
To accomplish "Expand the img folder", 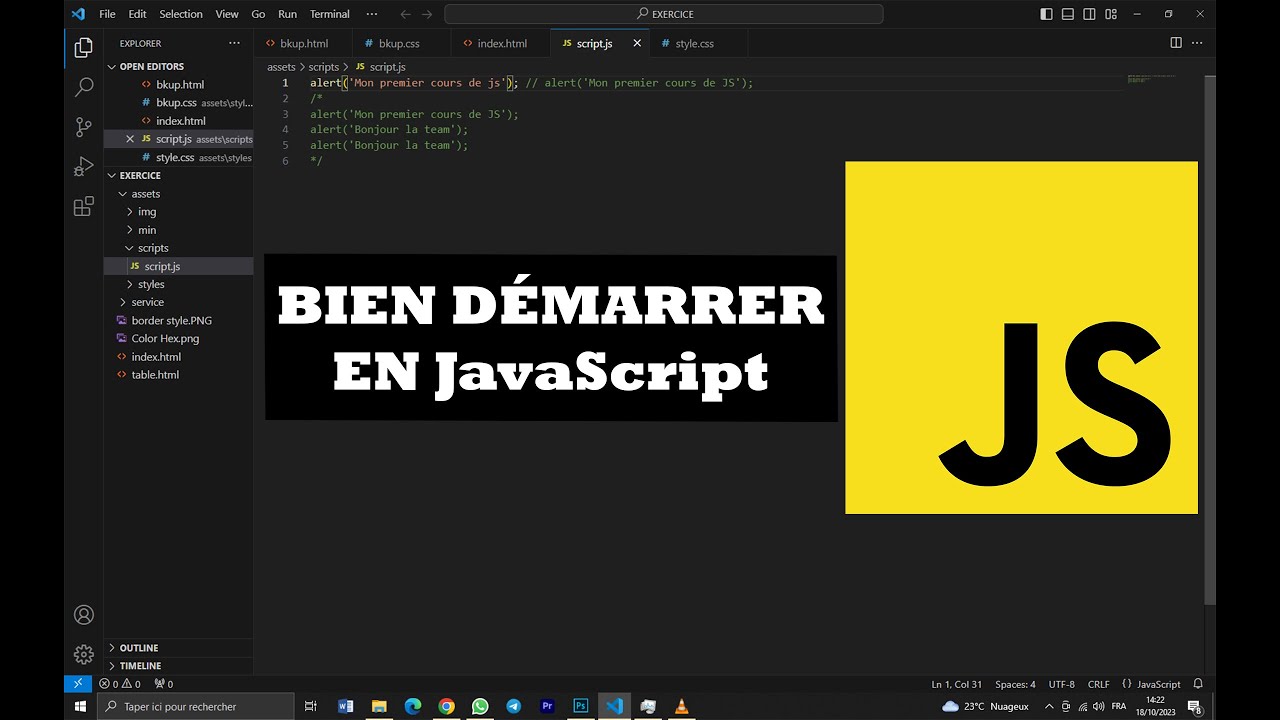I will click(x=178, y=212).
